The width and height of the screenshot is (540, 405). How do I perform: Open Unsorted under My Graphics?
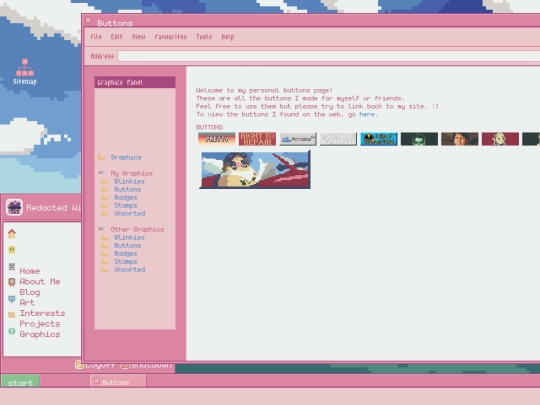129,214
